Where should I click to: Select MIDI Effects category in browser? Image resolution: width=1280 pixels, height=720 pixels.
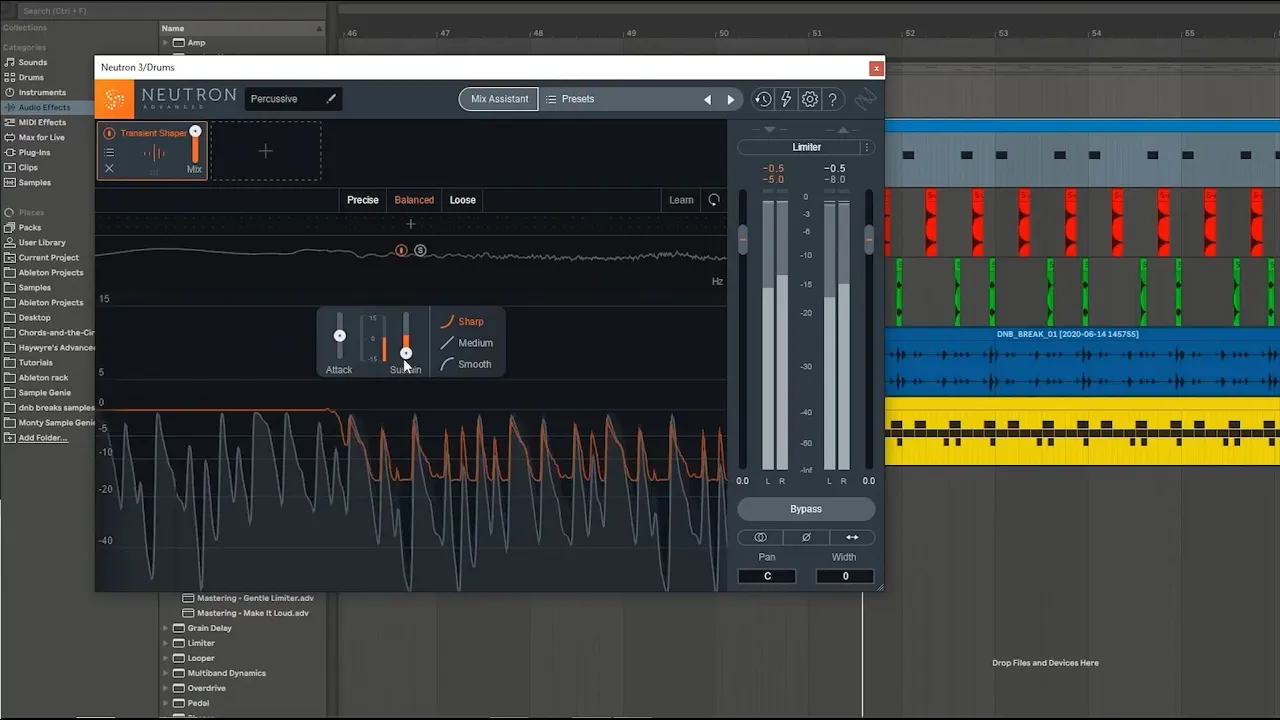pos(42,122)
